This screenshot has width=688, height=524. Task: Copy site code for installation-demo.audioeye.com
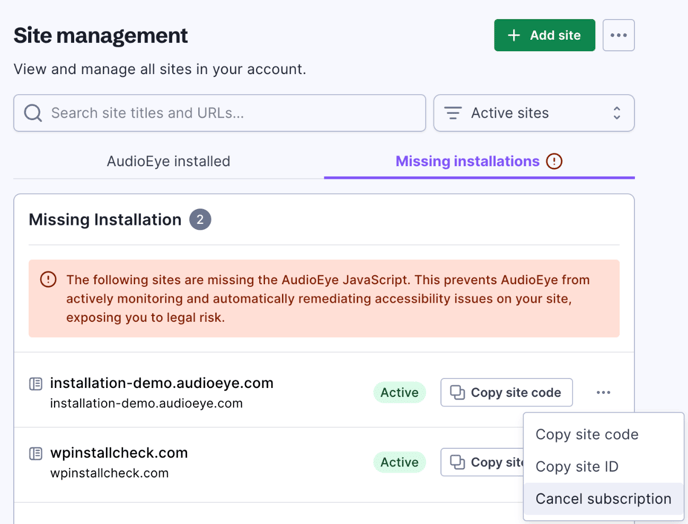[506, 392]
